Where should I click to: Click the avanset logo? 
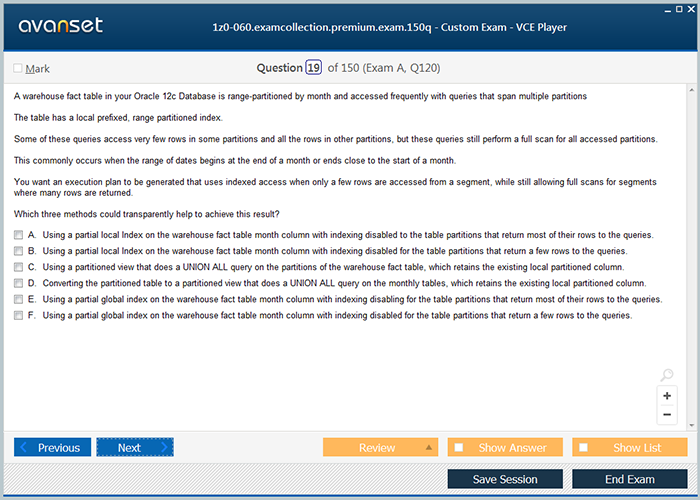point(61,25)
